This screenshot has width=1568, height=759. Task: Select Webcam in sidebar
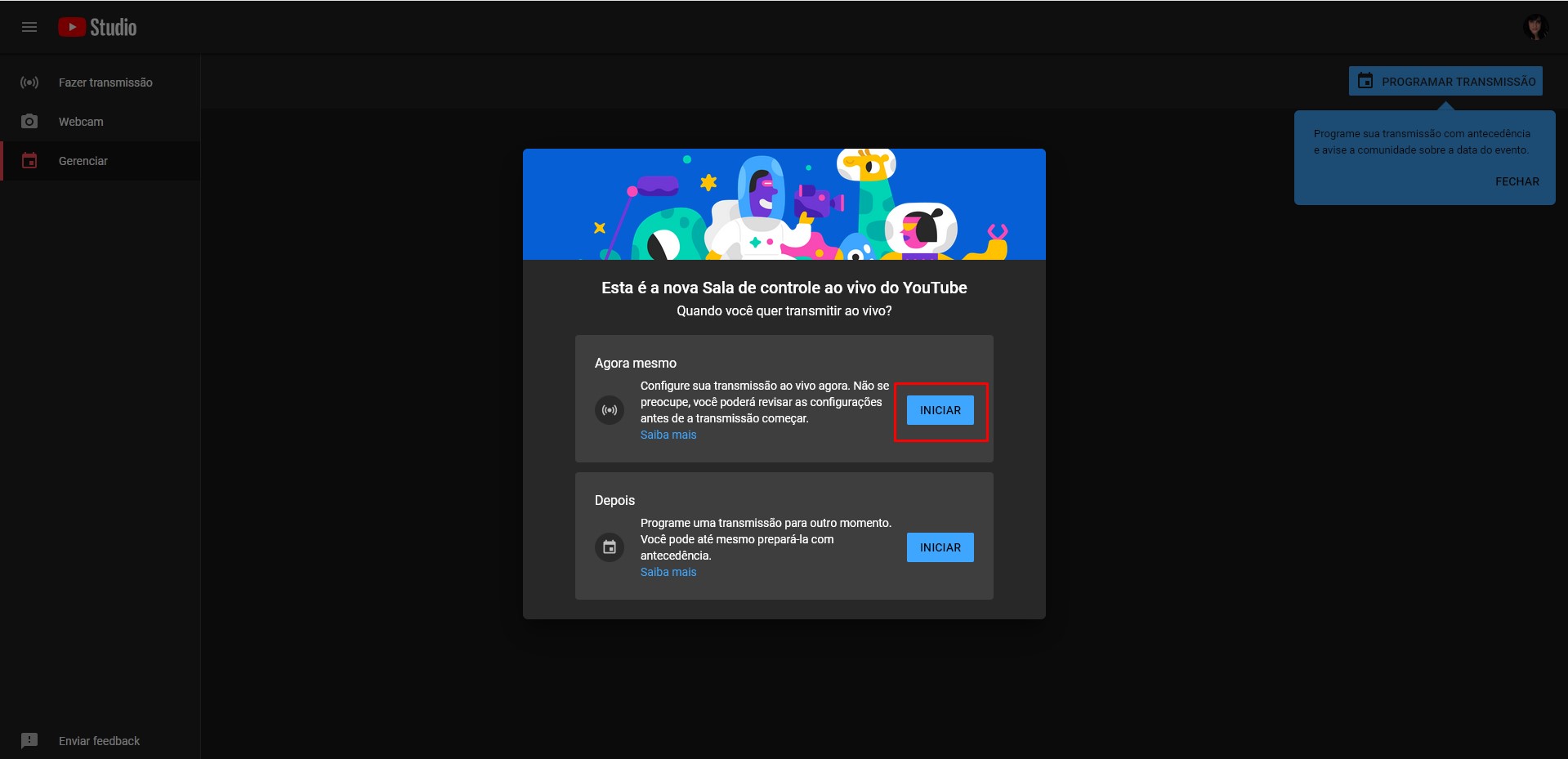pos(100,122)
